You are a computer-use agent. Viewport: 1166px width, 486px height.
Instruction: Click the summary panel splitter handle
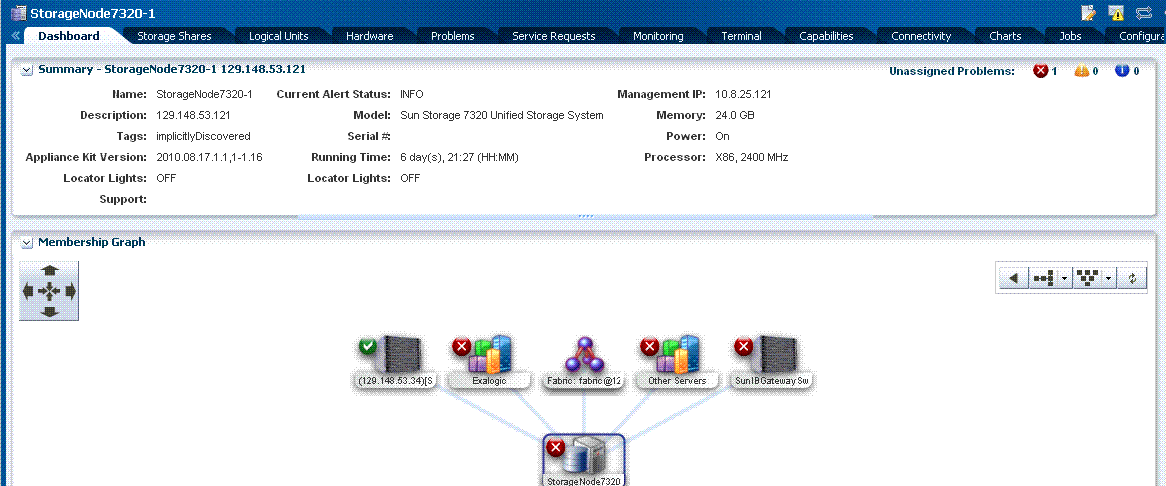pyautogui.click(x=584, y=217)
